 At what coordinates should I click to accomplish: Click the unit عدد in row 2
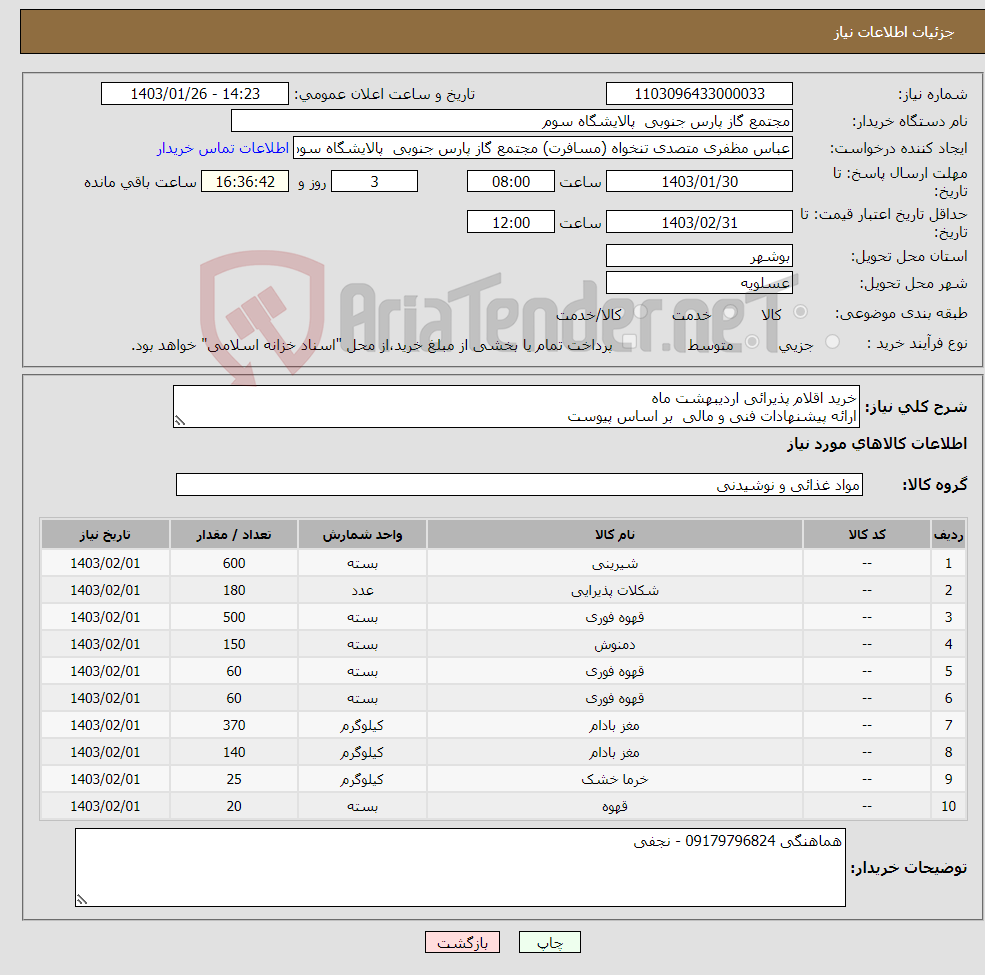362,591
